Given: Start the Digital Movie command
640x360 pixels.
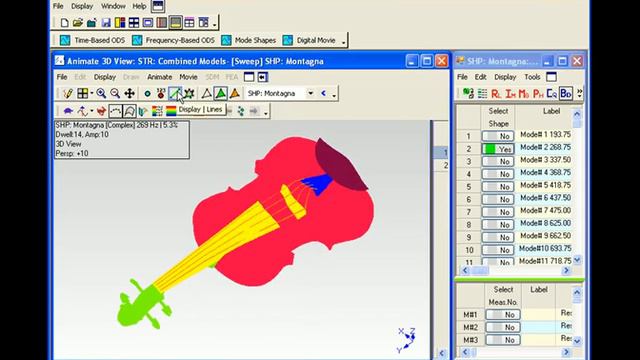Looking at the screenshot, I should [309, 40].
